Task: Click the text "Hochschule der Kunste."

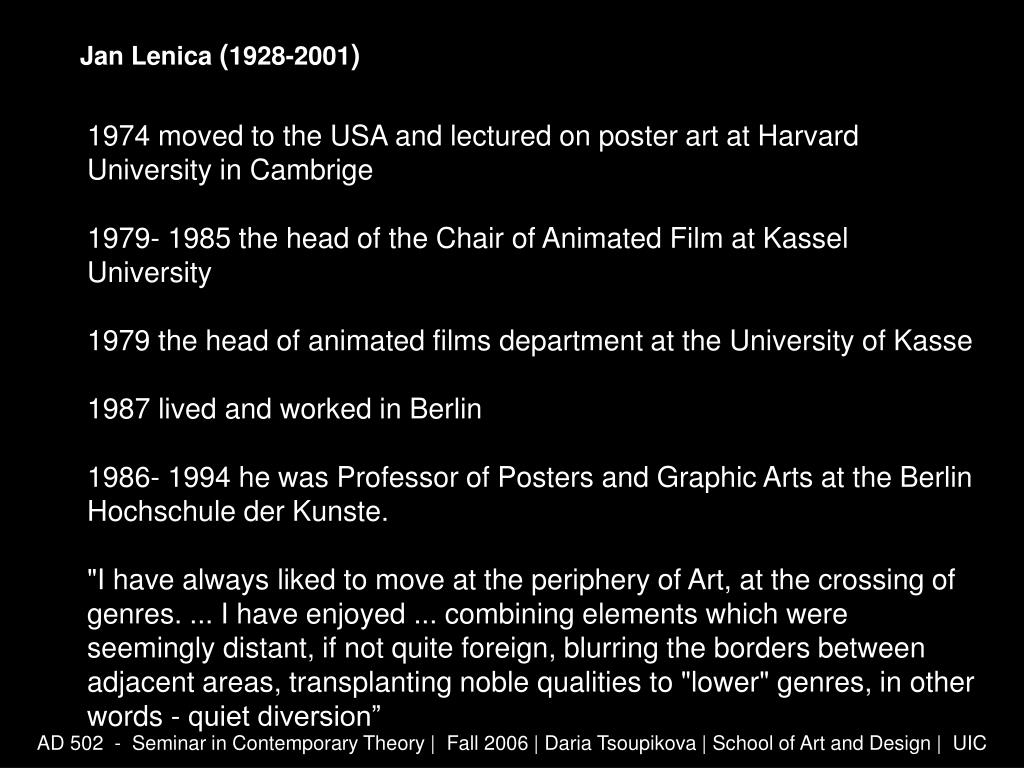Action: (x=238, y=511)
